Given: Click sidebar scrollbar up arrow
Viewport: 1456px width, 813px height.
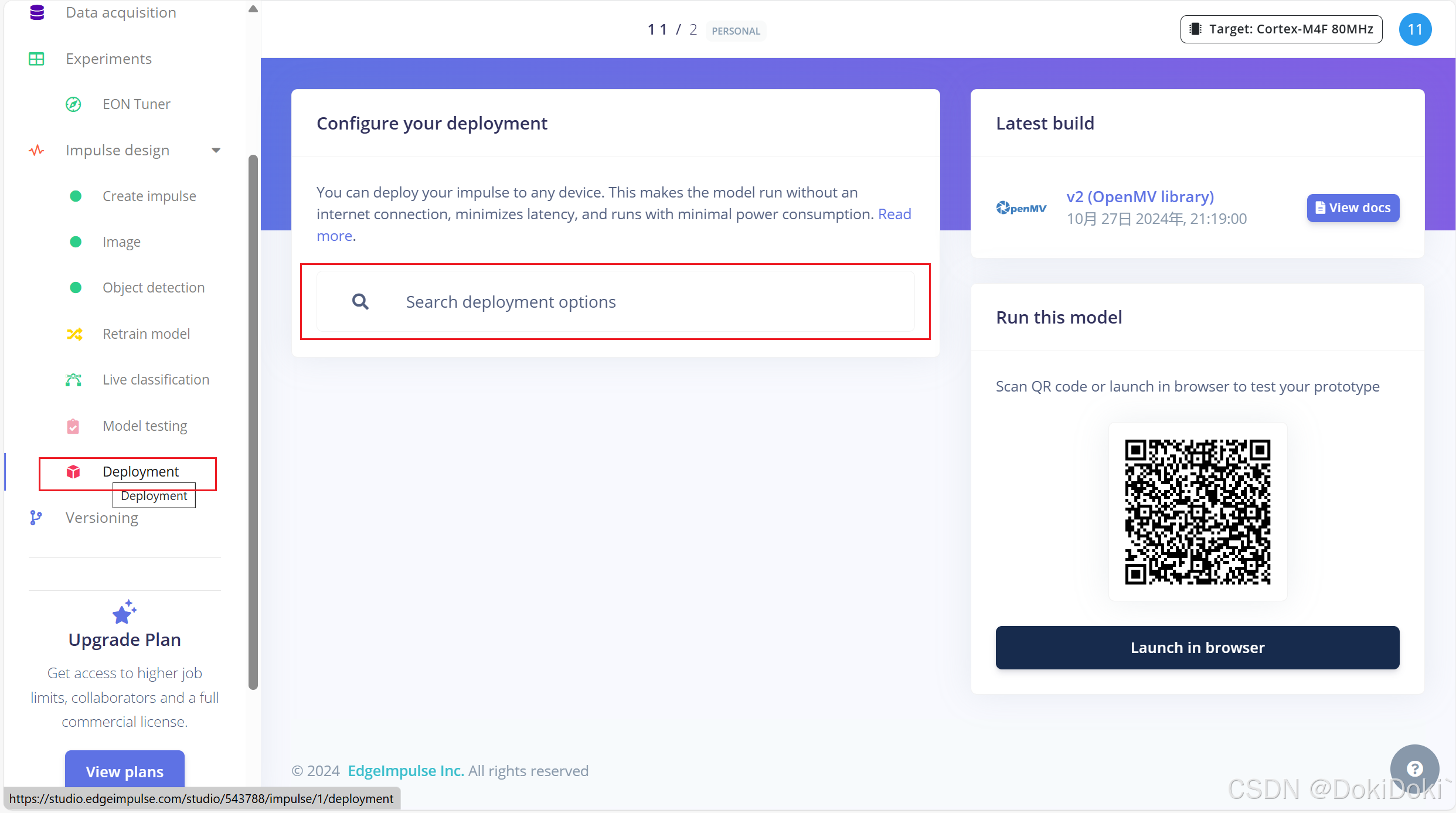Looking at the screenshot, I should 253,9.
